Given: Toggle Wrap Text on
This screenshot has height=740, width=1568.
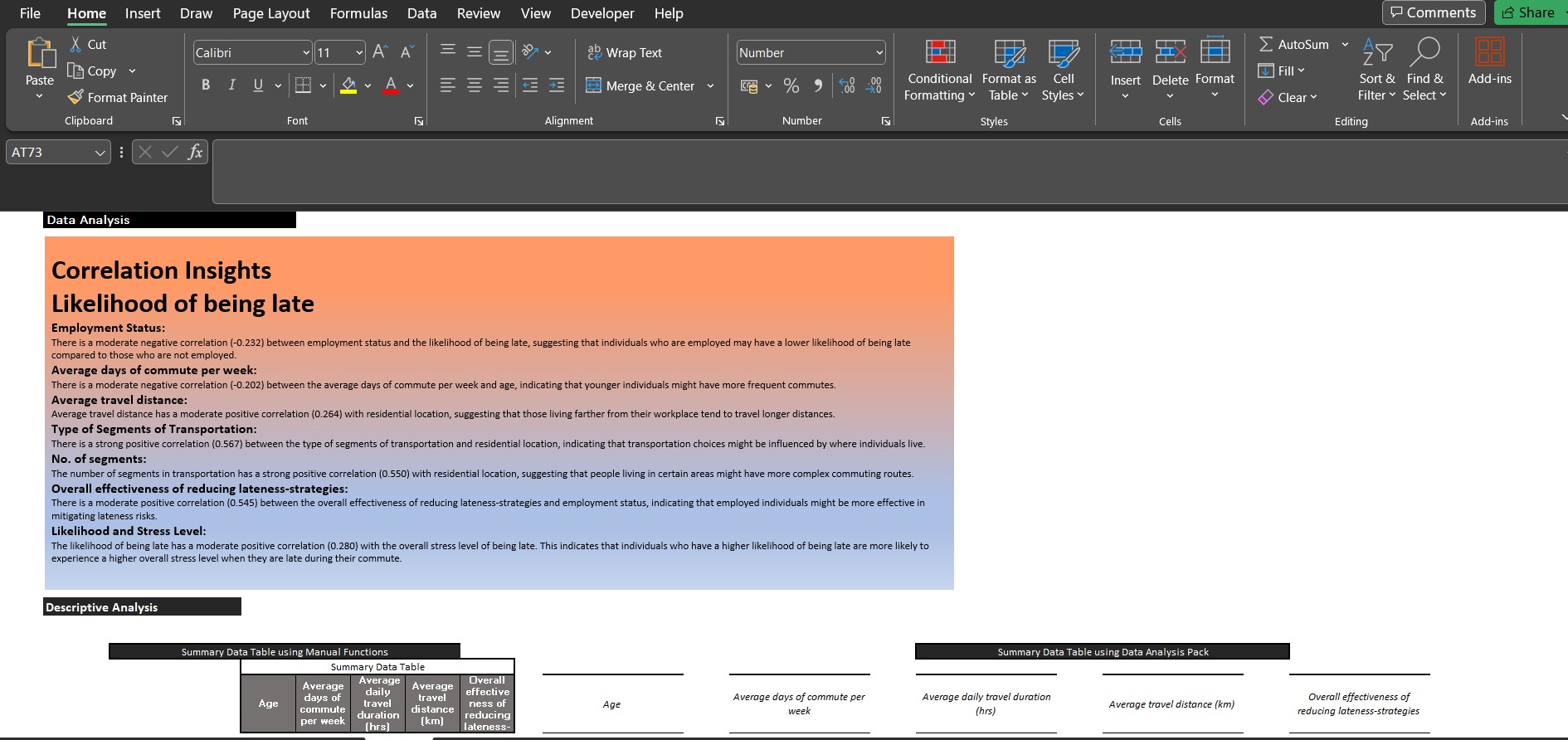Looking at the screenshot, I should point(625,52).
